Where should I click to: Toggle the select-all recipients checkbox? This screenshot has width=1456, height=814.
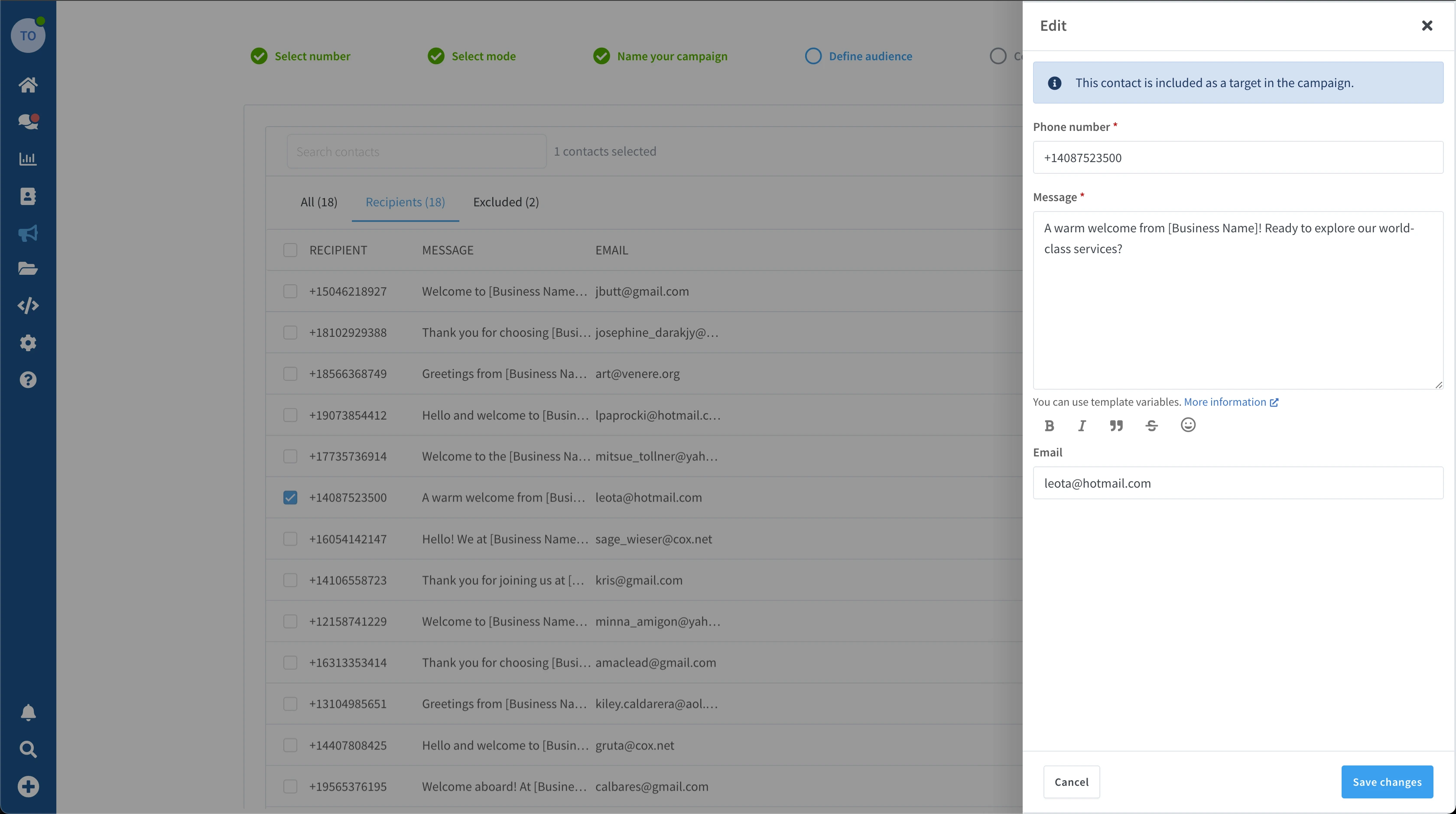click(x=290, y=250)
